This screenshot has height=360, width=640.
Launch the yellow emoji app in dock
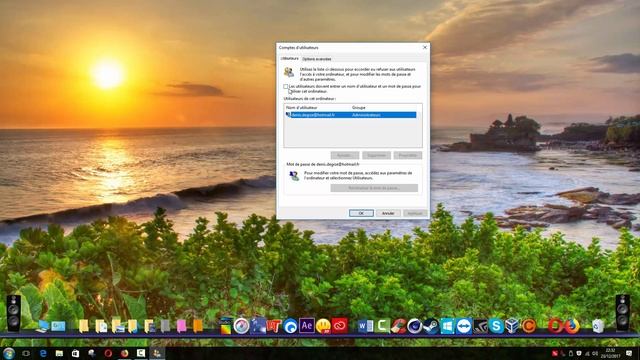click(x=323, y=326)
